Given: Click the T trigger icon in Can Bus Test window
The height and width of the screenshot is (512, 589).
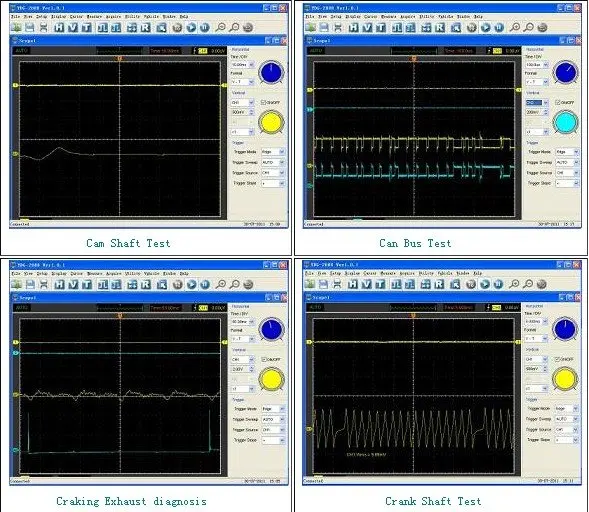Looking at the screenshot, I should (381, 27).
